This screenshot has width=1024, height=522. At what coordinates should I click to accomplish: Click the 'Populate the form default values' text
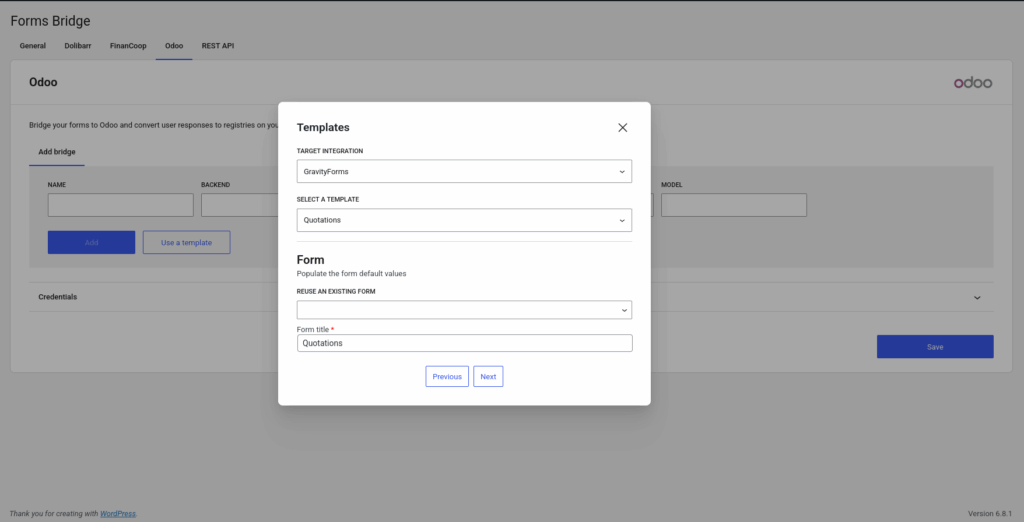coord(351,274)
